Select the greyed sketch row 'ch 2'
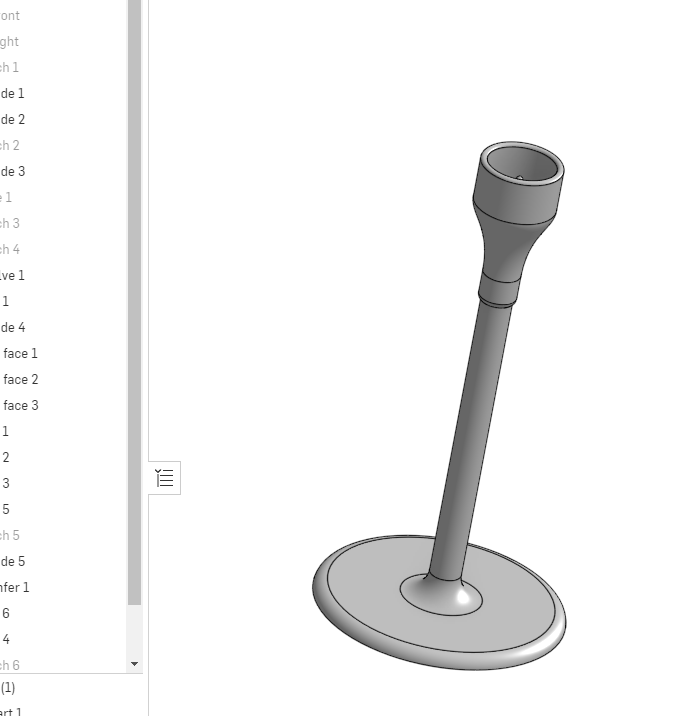Image resolution: width=692 pixels, height=716 pixels. pyautogui.click(x=63, y=146)
